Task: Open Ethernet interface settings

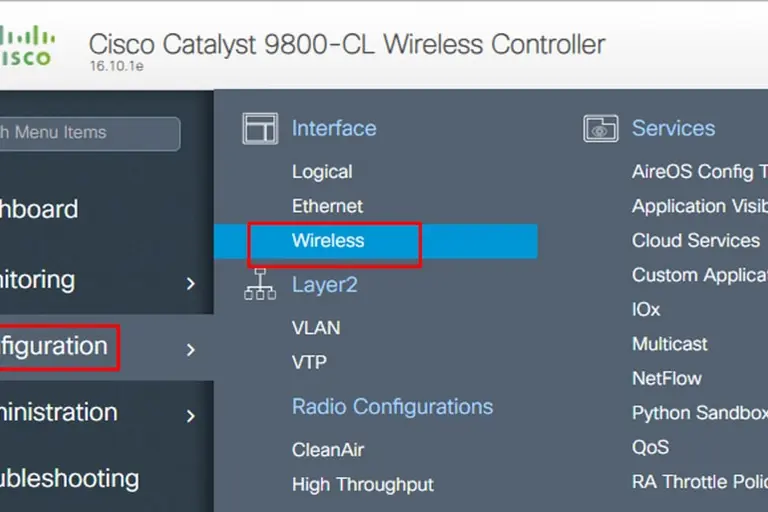Action: click(327, 206)
